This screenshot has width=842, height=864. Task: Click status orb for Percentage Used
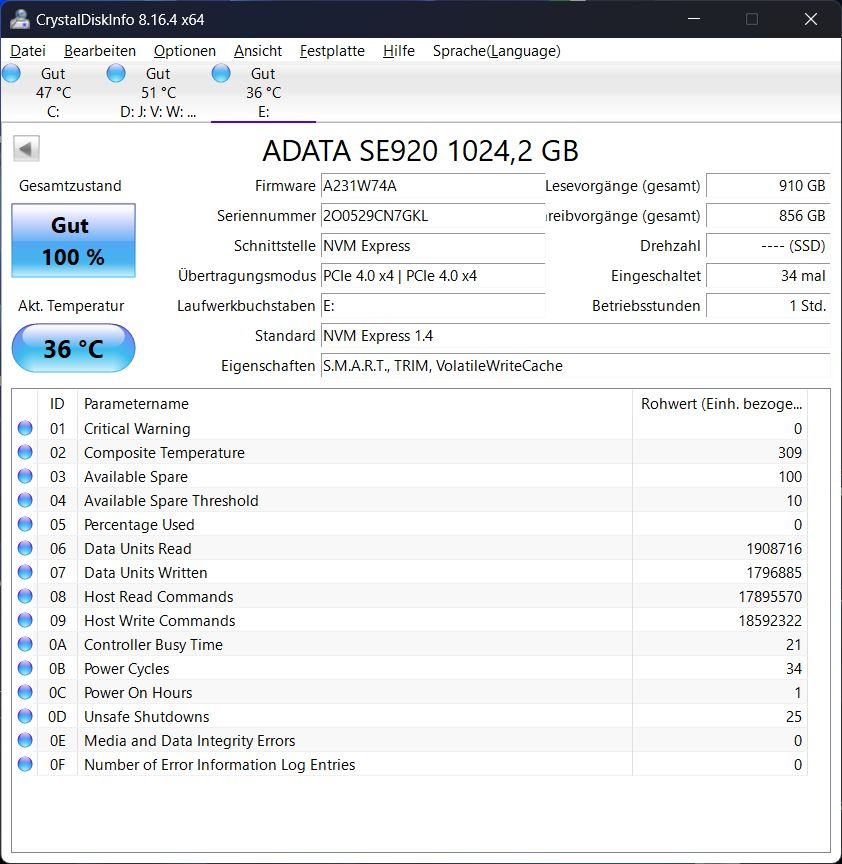tap(25, 525)
